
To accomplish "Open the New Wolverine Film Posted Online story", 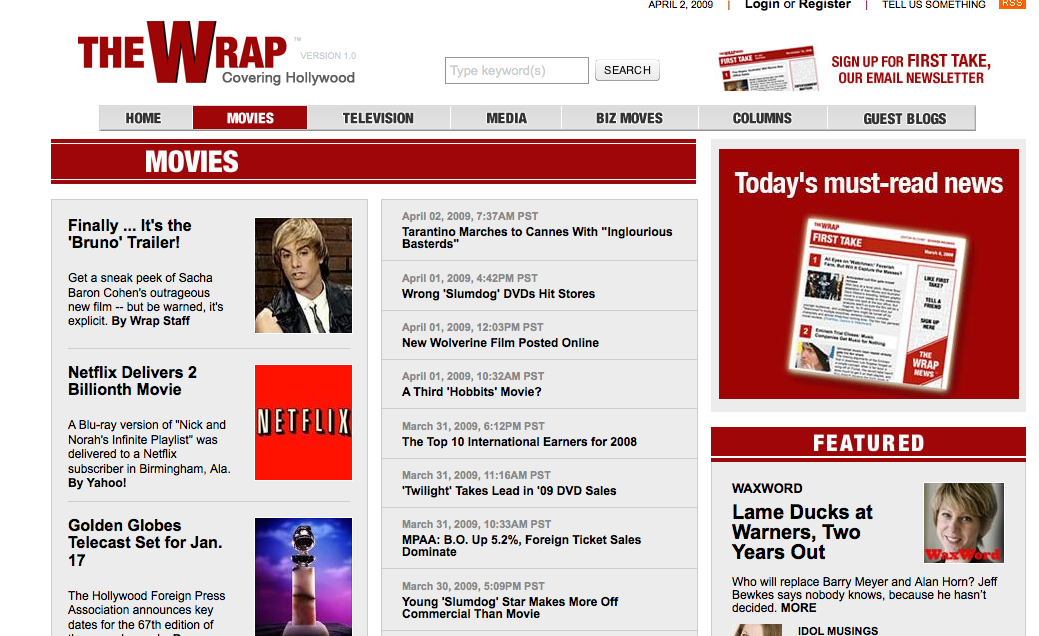I will 500,343.
